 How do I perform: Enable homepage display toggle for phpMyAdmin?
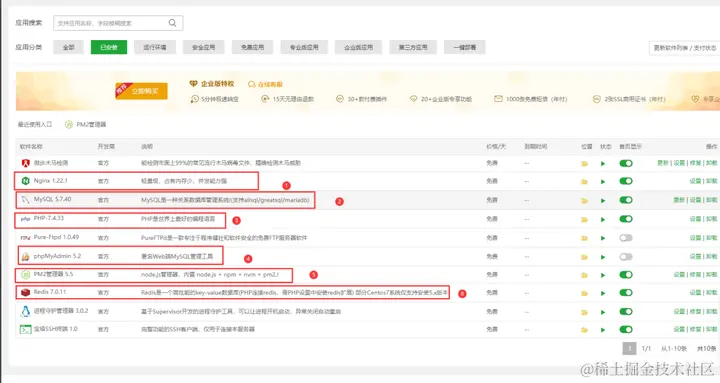point(626,256)
